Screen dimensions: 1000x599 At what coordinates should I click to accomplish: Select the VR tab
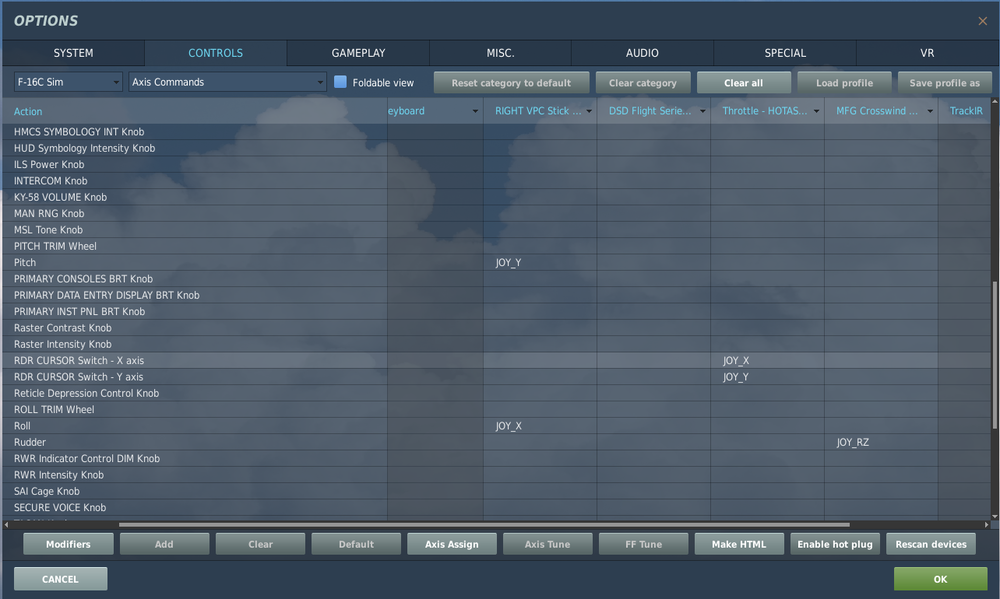(927, 53)
